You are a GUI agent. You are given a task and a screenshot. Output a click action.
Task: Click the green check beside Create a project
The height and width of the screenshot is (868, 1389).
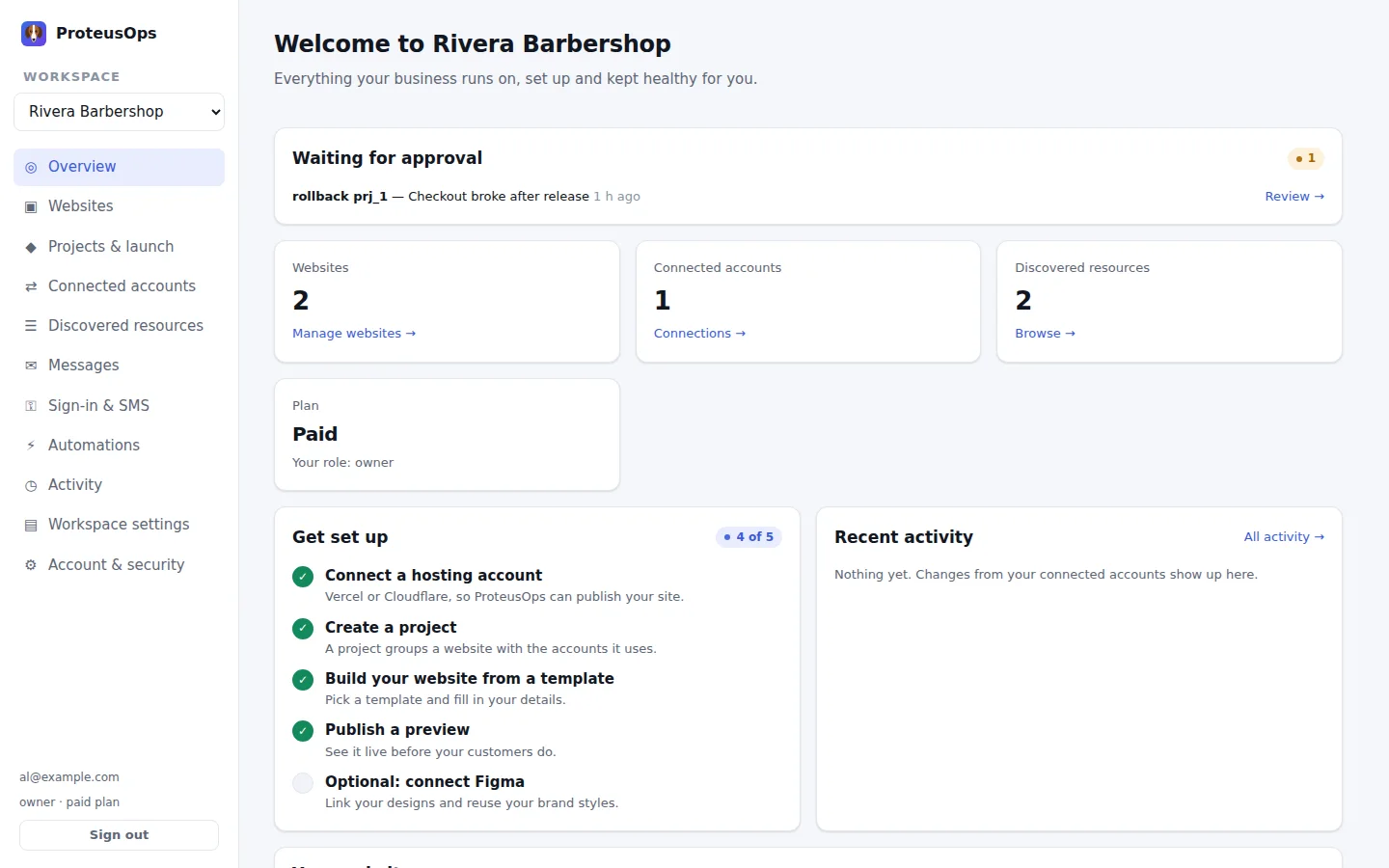[x=303, y=629]
